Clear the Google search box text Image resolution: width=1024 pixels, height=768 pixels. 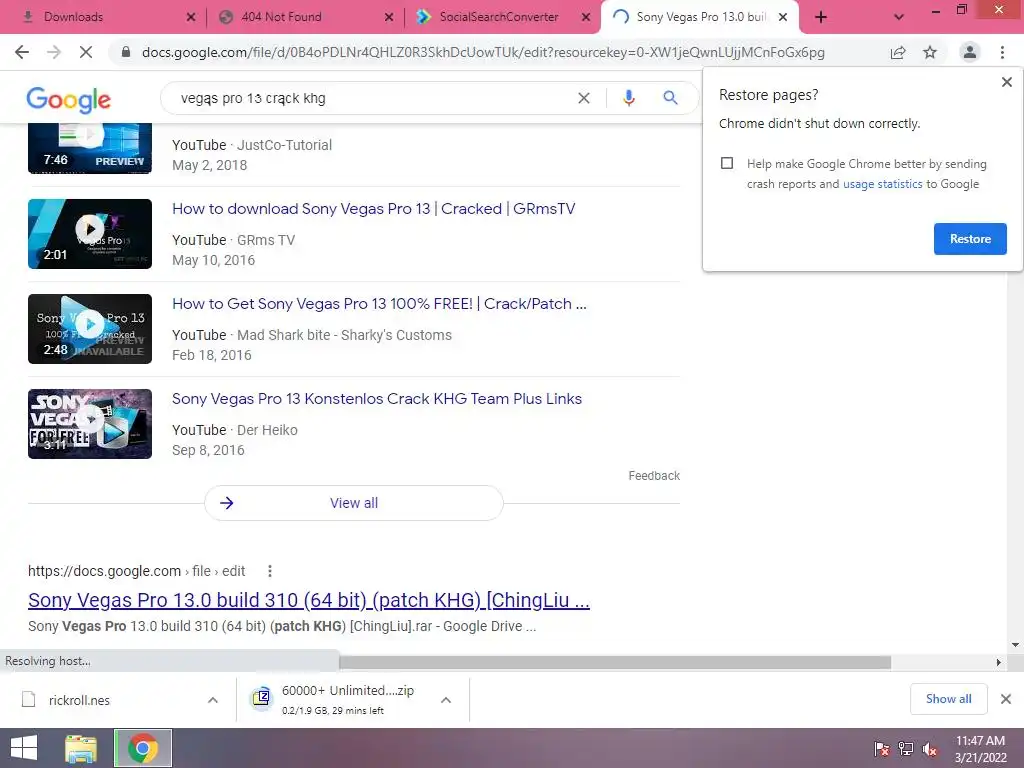click(584, 98)
